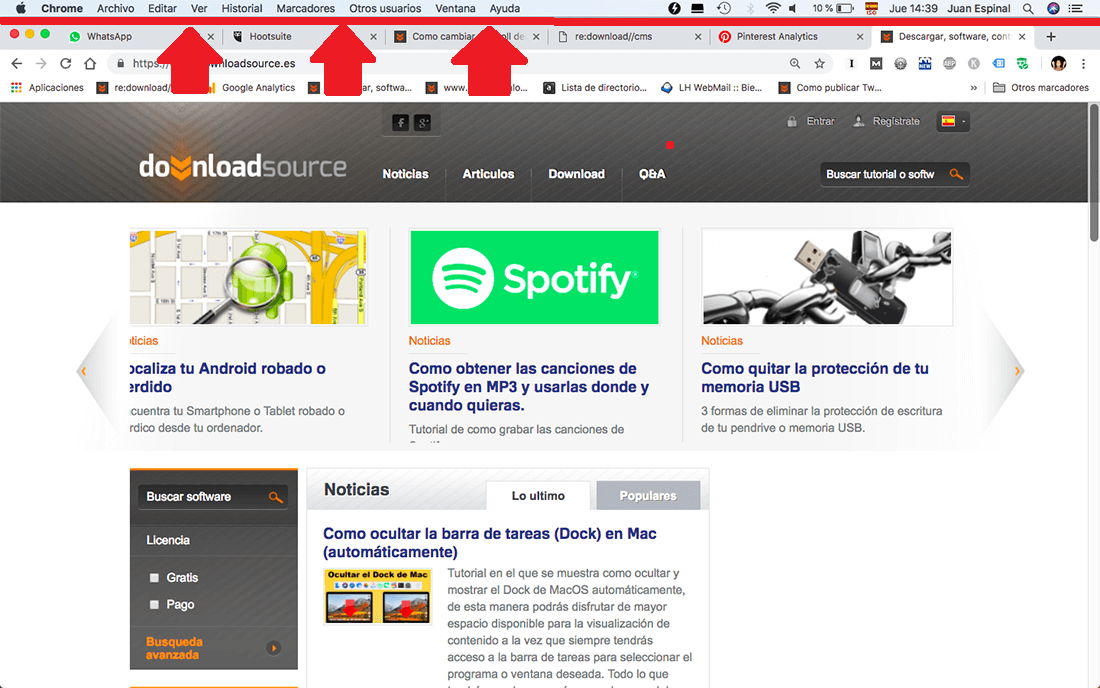Select the Populares news tab

pyautogui.click(x=648, y=496)
